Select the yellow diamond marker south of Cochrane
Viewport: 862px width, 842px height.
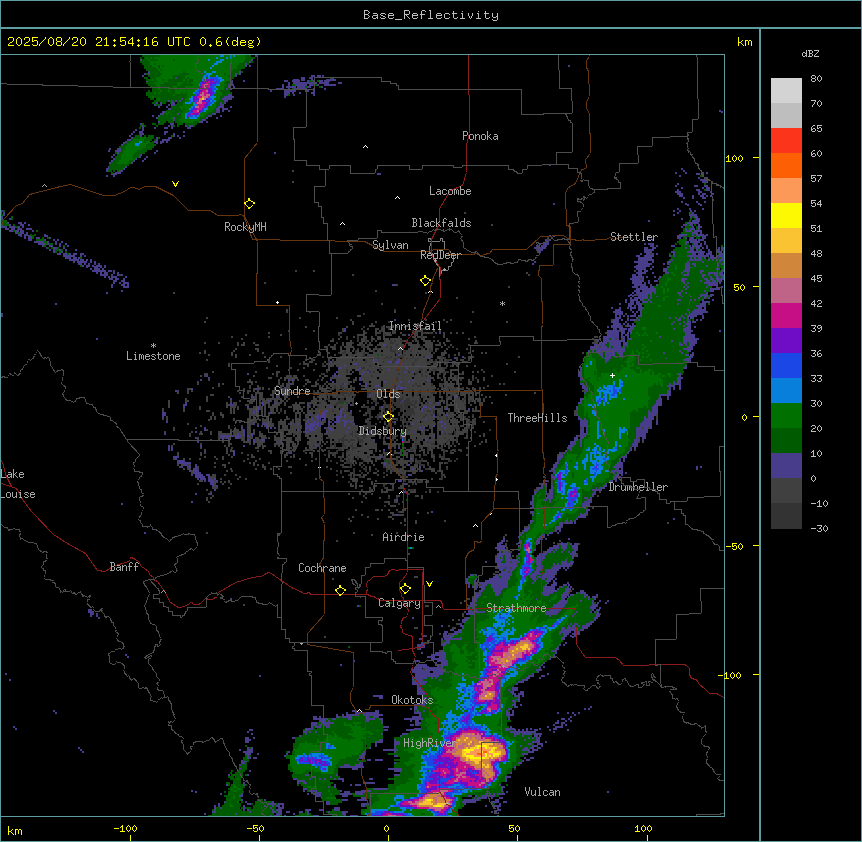pyautogui.click(x=340, y=590)
